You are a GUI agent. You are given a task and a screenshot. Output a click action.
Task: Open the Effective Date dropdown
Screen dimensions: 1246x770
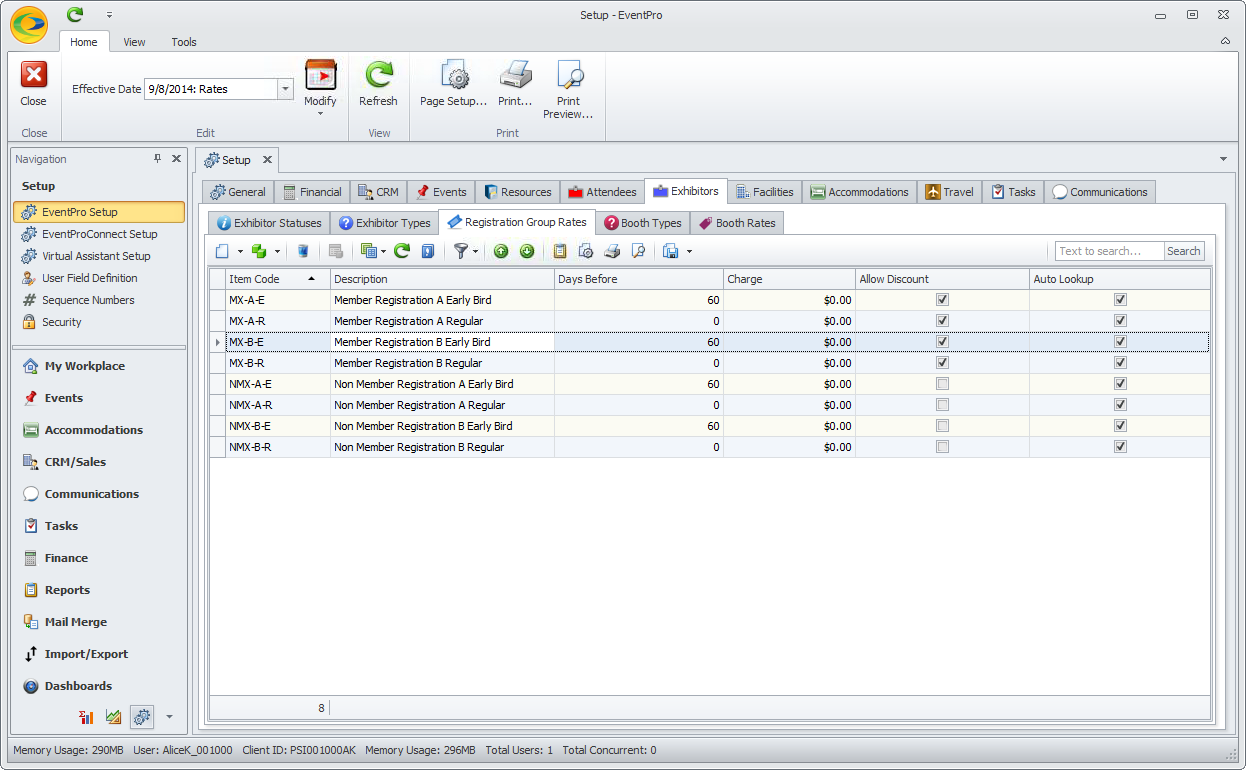pyautogui.click(x=285, y=89)
